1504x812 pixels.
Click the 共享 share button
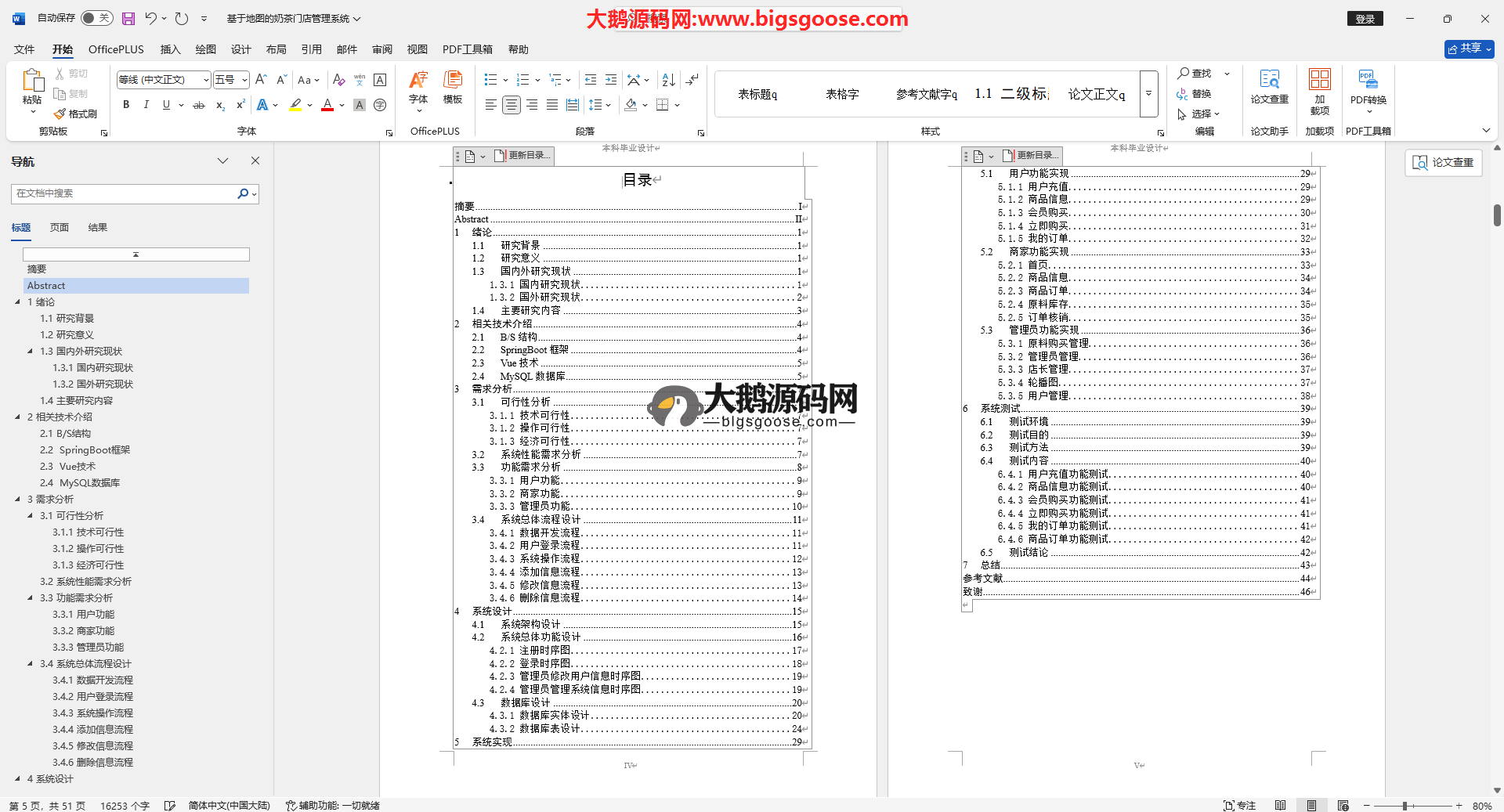click(x=1469, y=49)
